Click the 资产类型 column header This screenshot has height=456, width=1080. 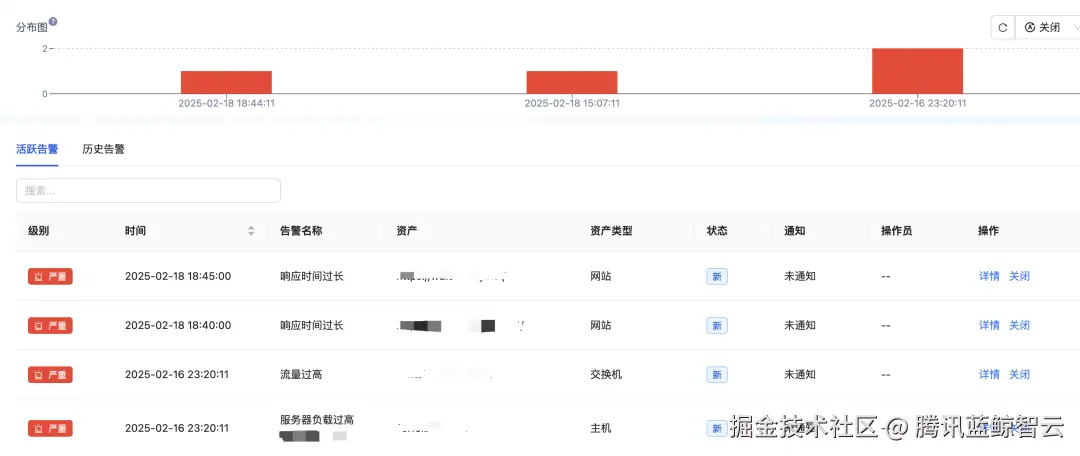coord(611,231)
